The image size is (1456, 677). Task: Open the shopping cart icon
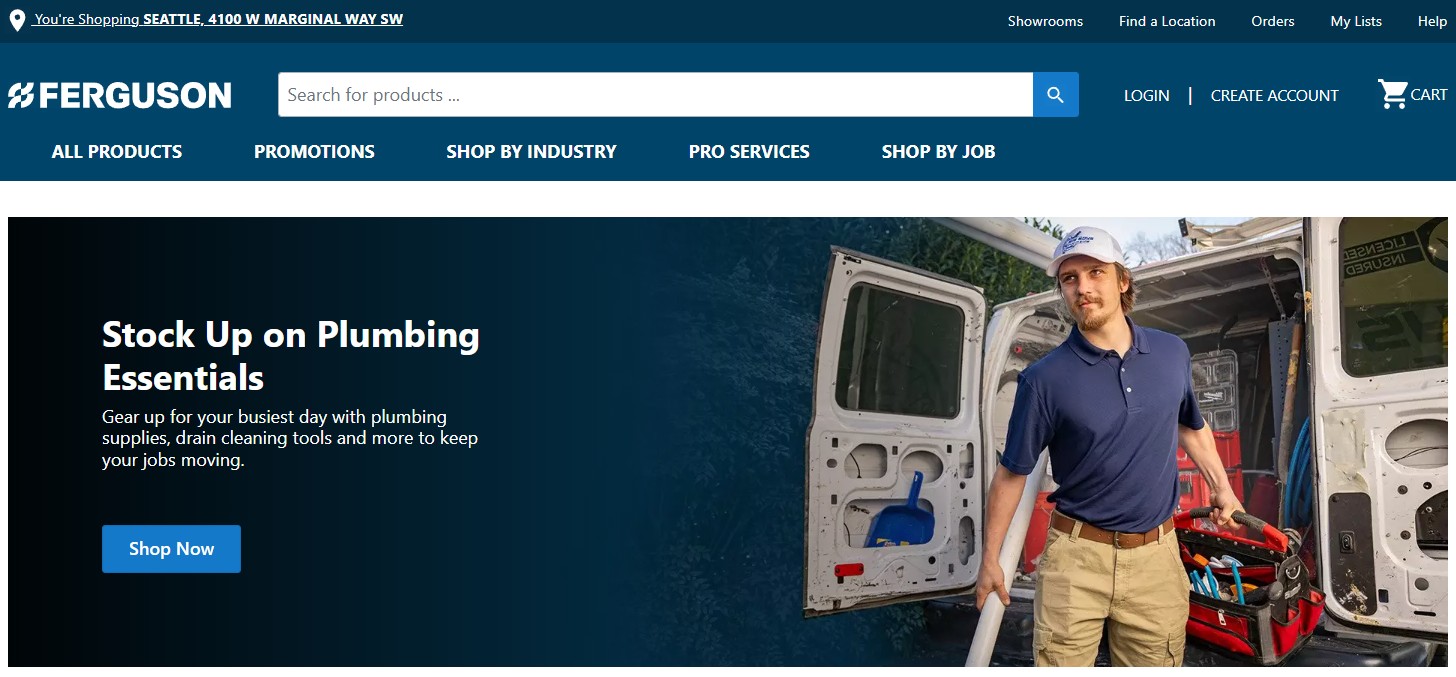pyautogui.click(x=1393, y=95)
